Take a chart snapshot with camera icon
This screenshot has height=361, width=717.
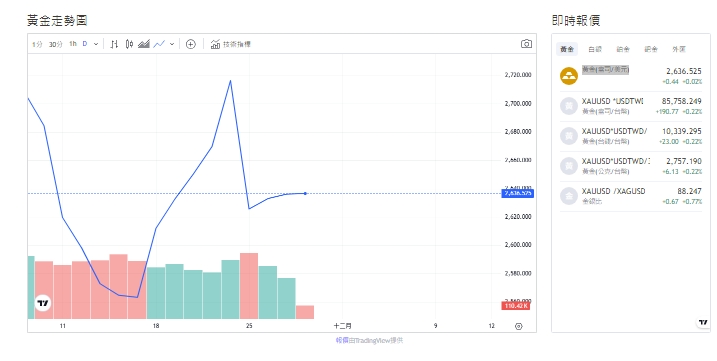click(526, 44)
